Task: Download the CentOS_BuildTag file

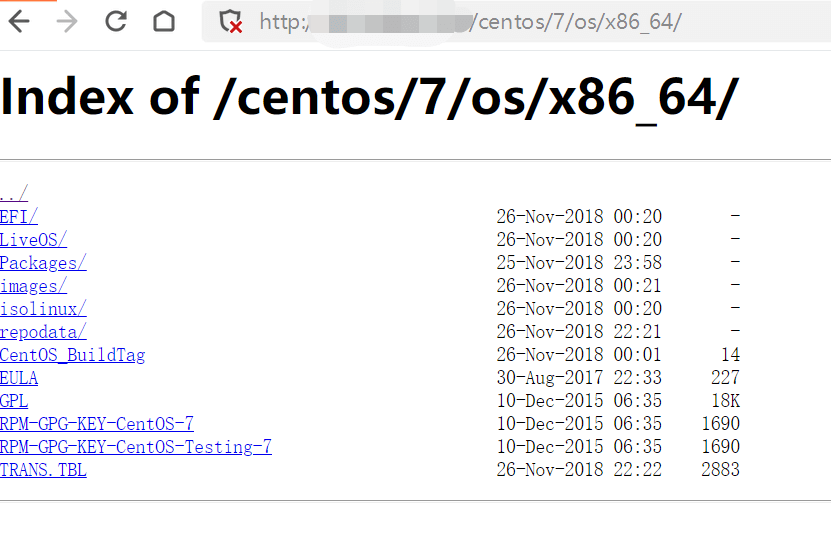Action: [x=73, y=355]
